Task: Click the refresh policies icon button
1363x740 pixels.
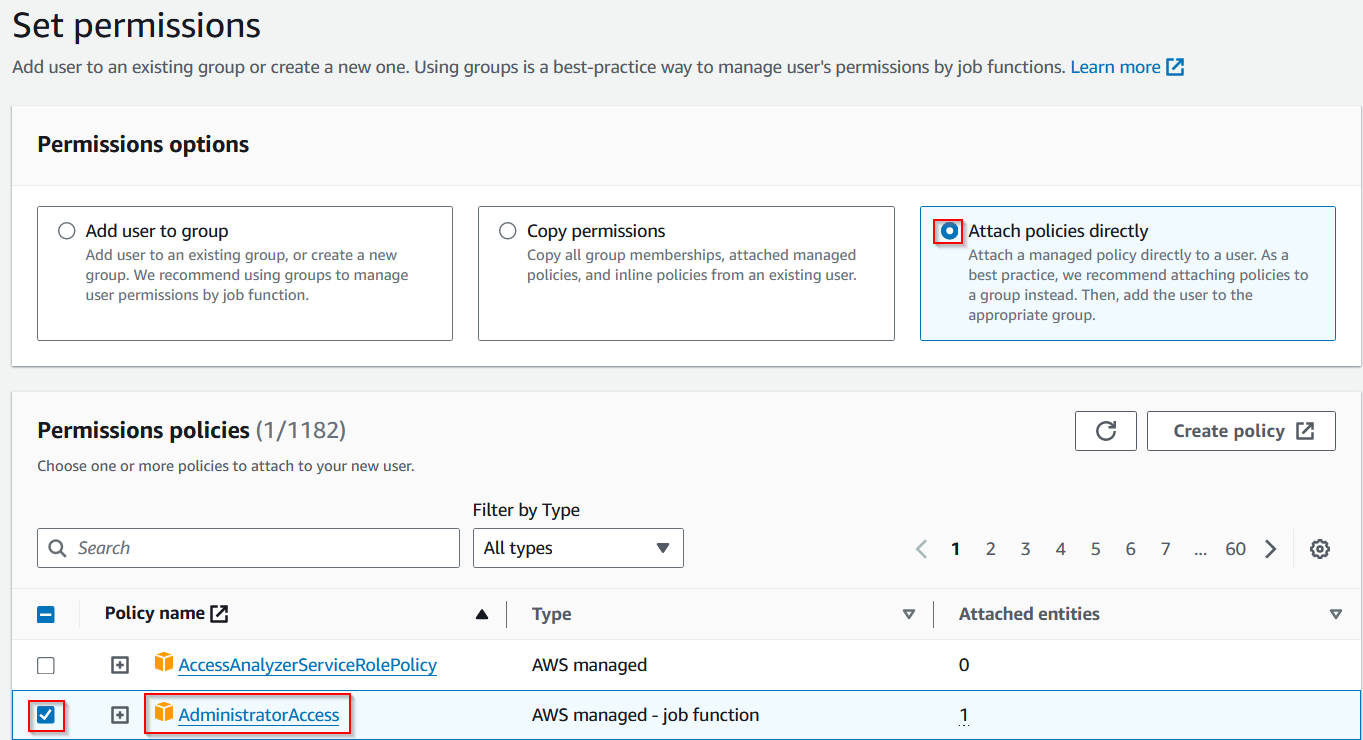Action: [1105, 431]
